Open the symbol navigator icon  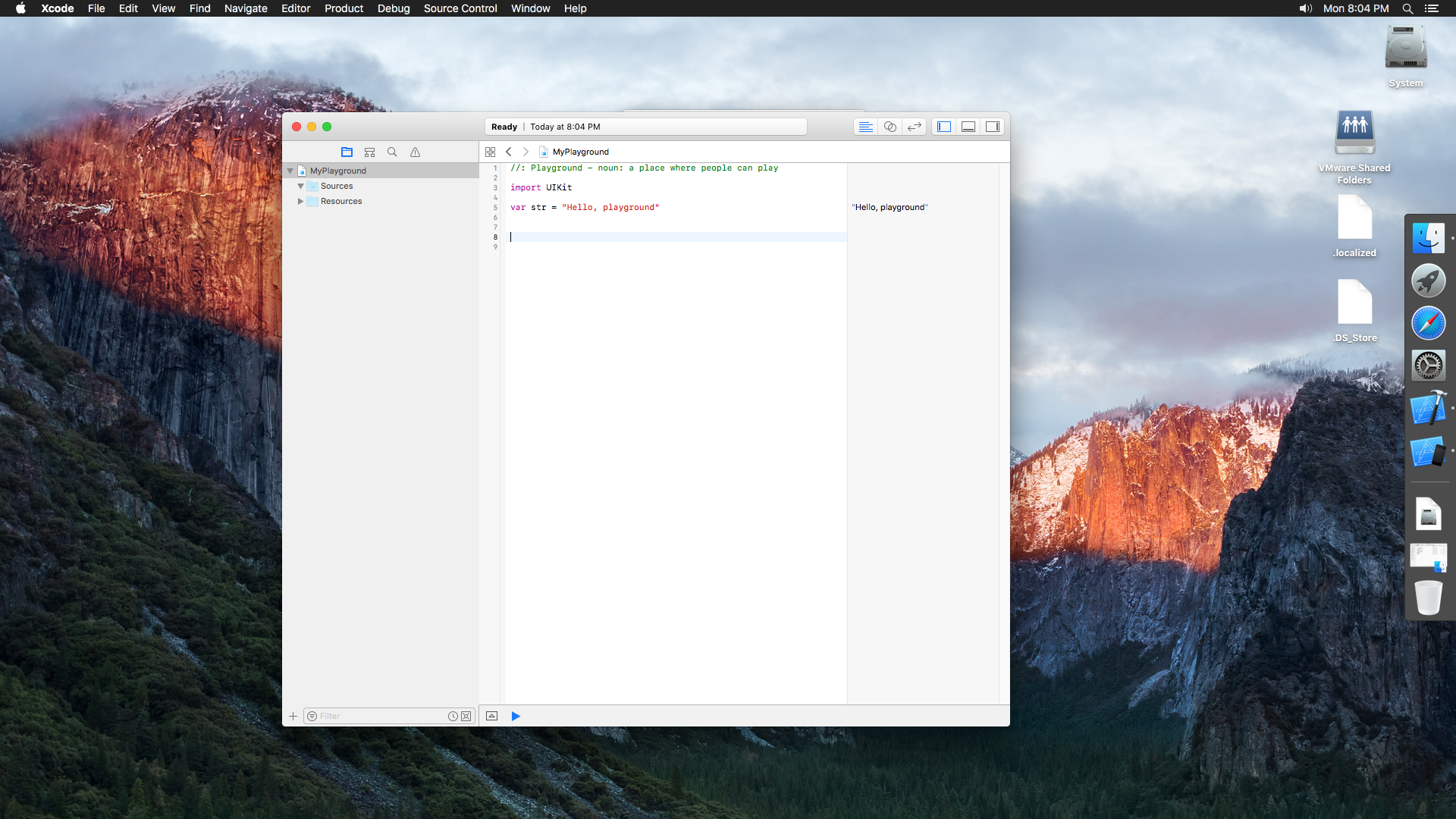pyautogui.click(x=369, y=152)
